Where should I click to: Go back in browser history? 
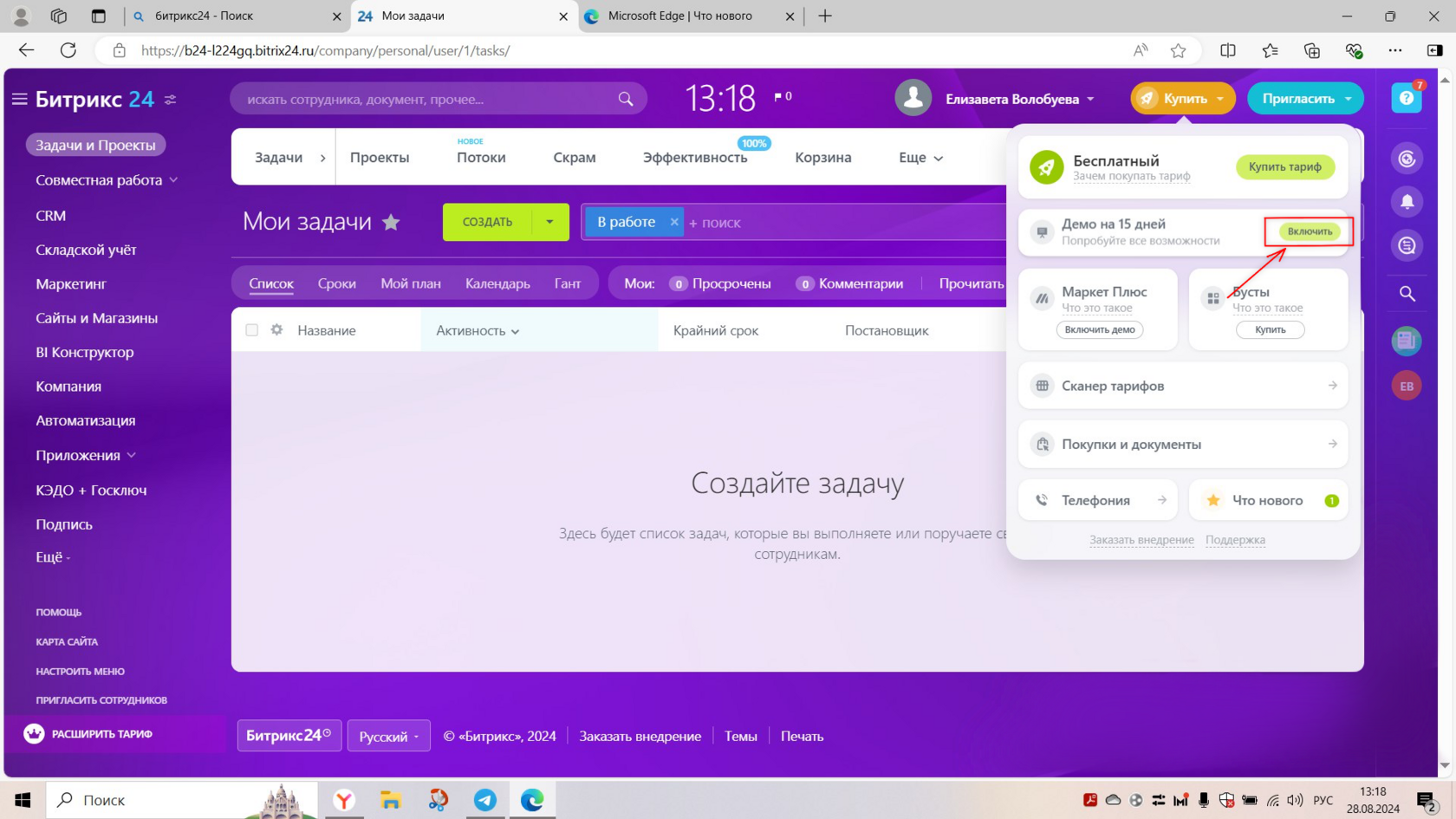pos(27,50)
